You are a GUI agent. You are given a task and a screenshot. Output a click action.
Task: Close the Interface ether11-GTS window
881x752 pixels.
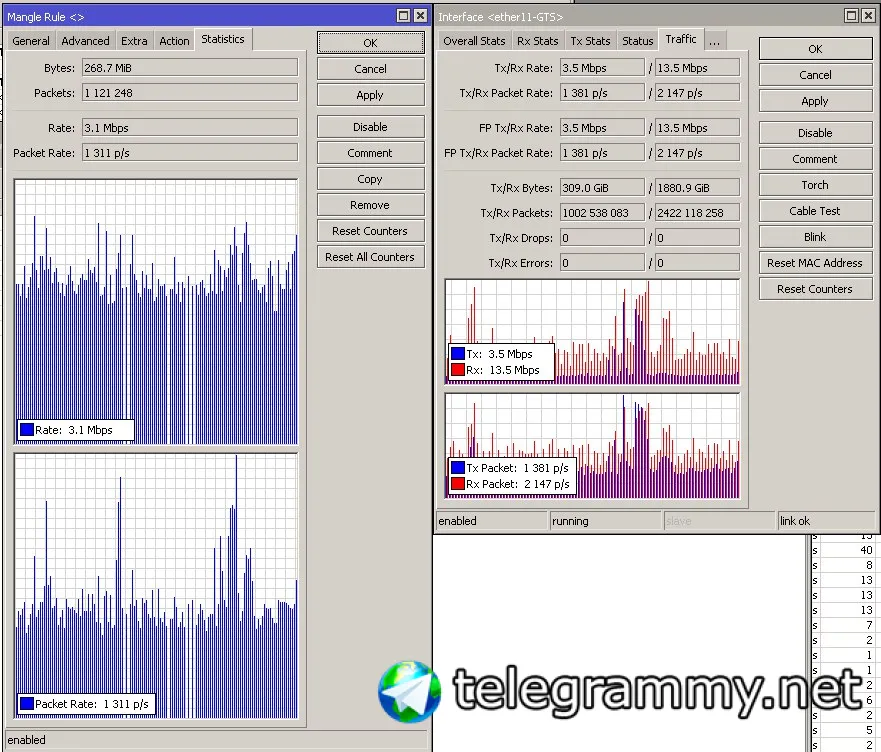[x=869, y=16]
